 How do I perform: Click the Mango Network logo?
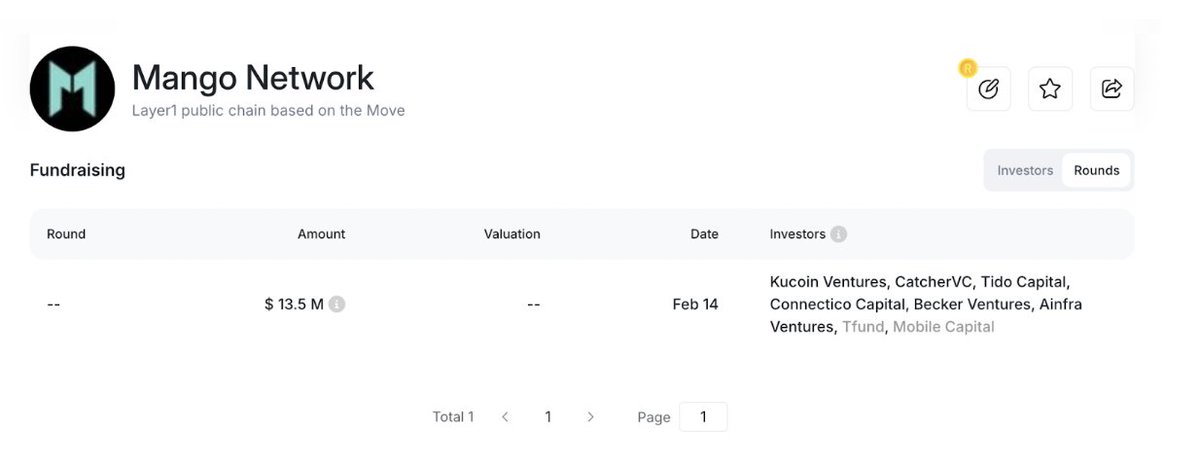(x=72, y=89)
